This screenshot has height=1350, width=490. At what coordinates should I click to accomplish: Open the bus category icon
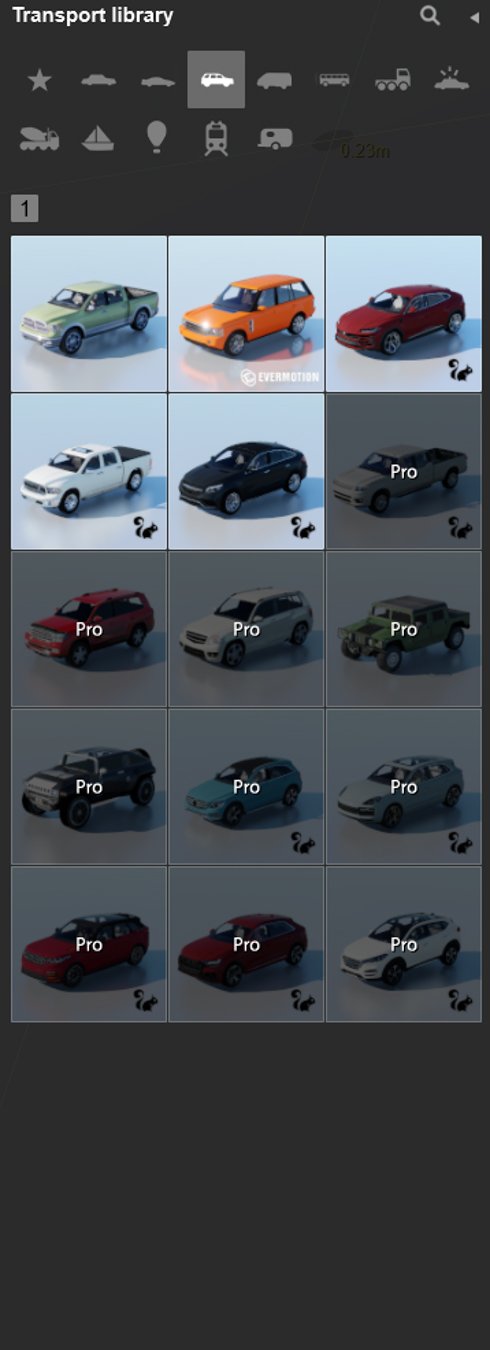334,80
